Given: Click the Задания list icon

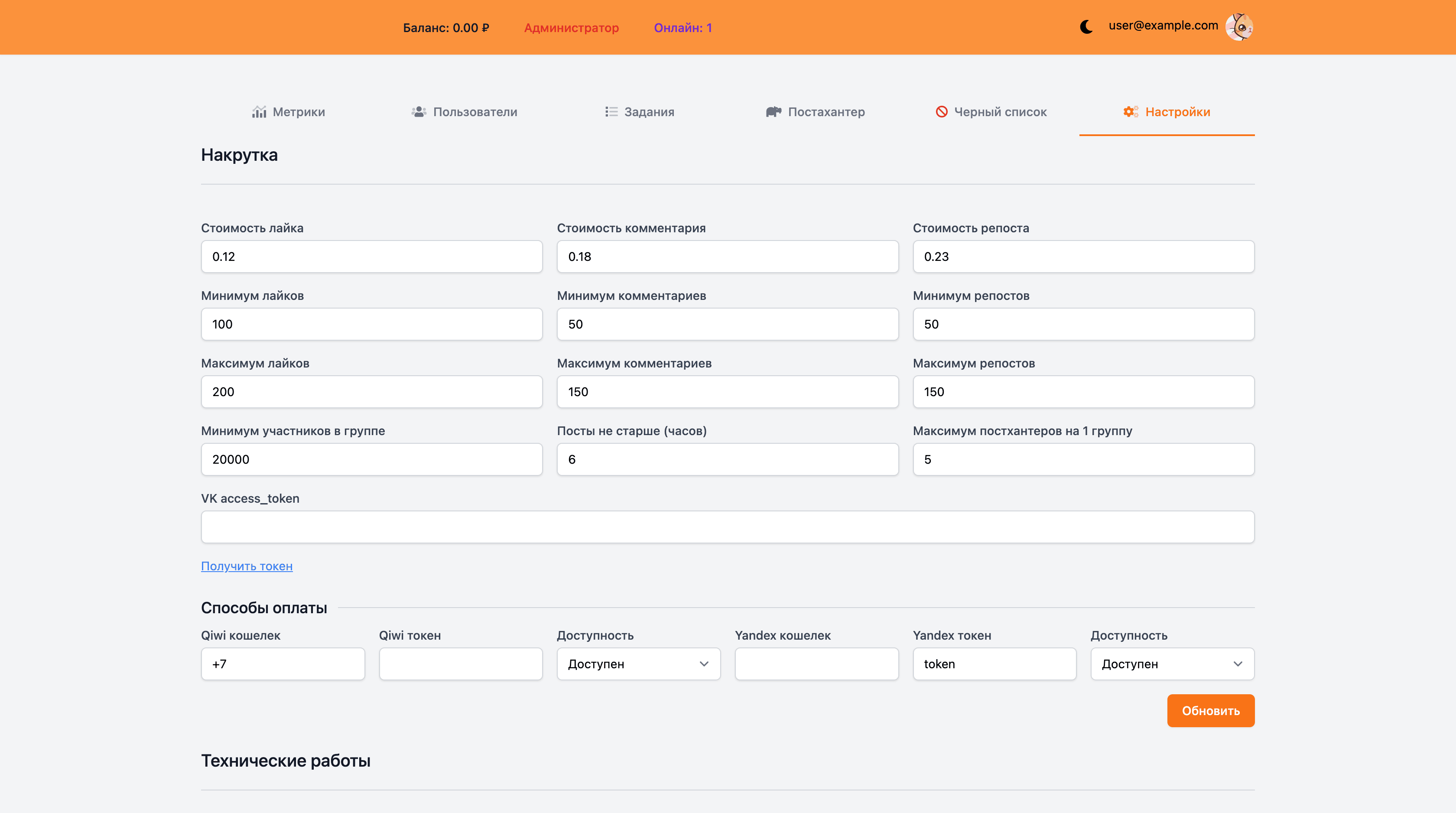Looking at the screenshot, I should [611, 112].
